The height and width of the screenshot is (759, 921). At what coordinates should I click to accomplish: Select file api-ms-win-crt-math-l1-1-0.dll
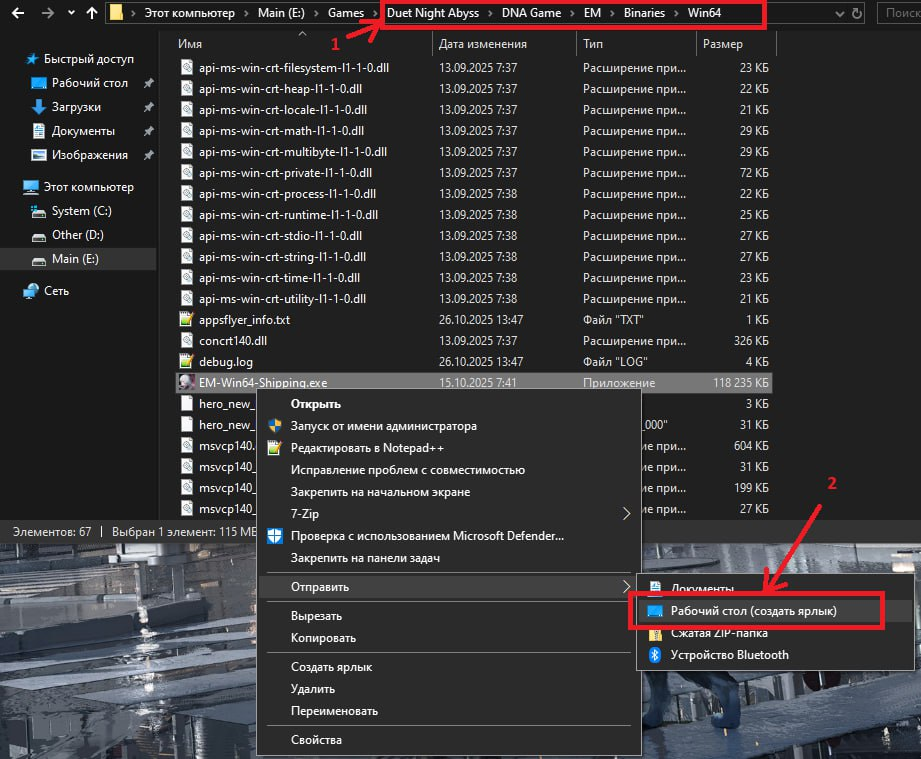(281, 131)
